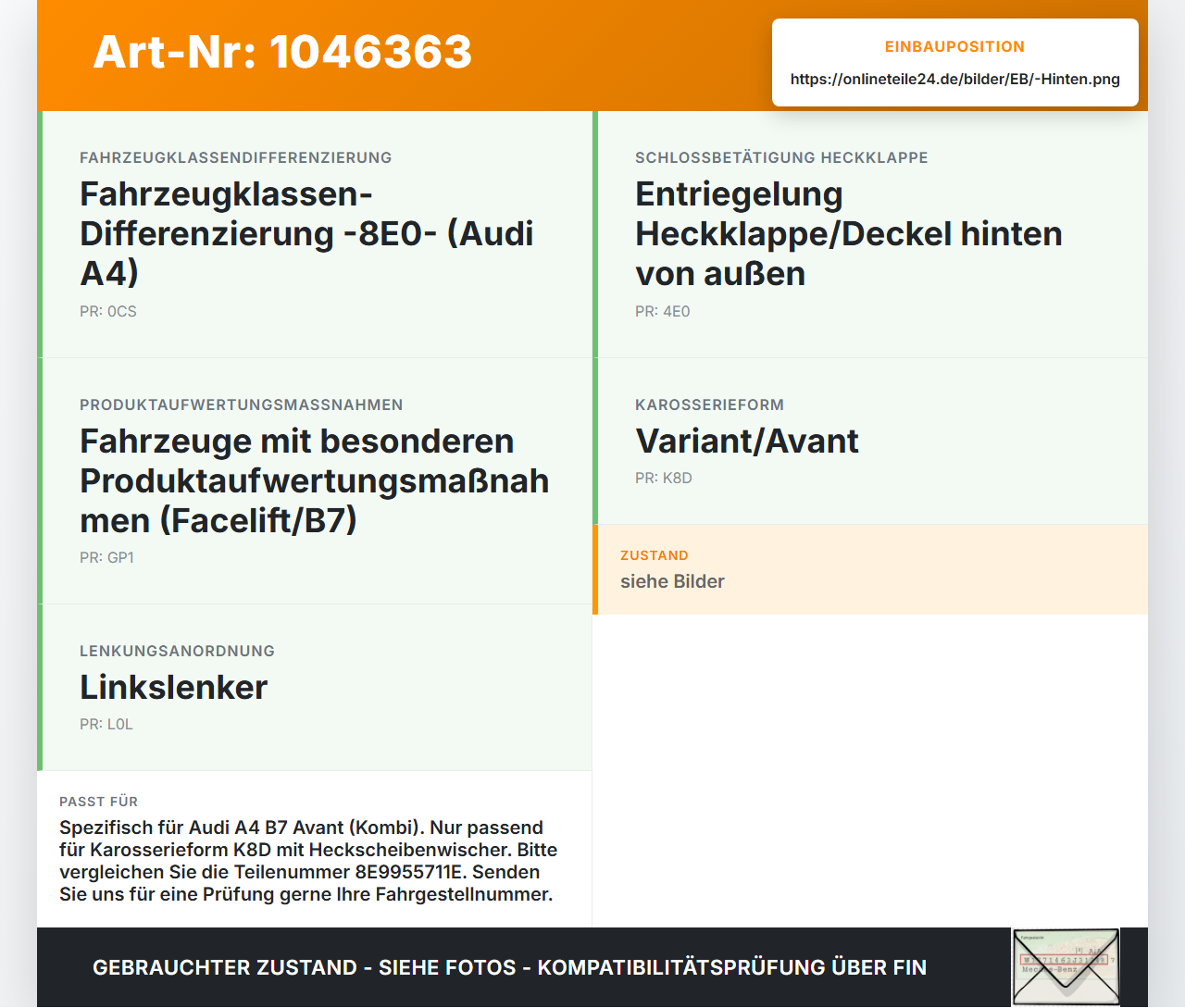Click the Entriegelung Heckklappe/Deckel hinten title
Viewport: 1185px width, 1008px height.
(x=848, y=233)
